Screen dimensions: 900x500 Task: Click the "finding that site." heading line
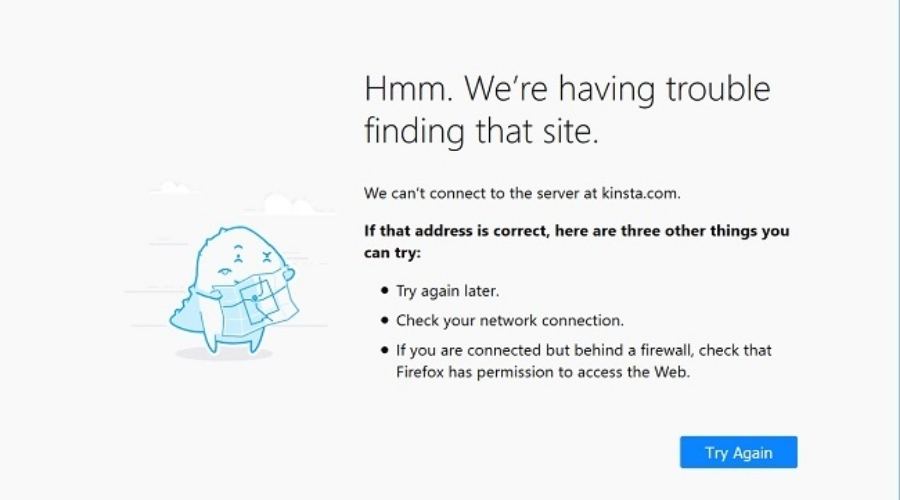(481, 131)
